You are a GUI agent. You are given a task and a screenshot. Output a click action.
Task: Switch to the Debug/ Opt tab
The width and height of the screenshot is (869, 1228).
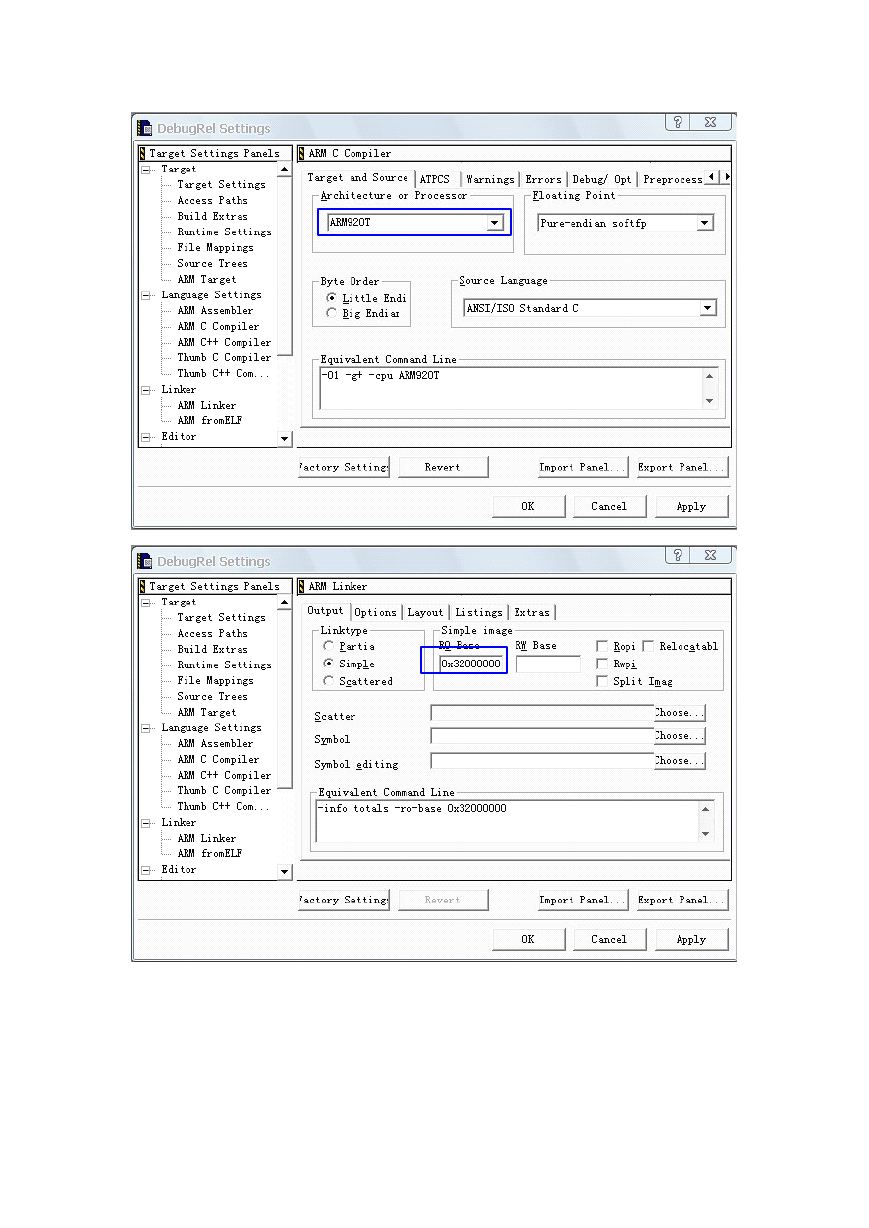coord(602,179)
